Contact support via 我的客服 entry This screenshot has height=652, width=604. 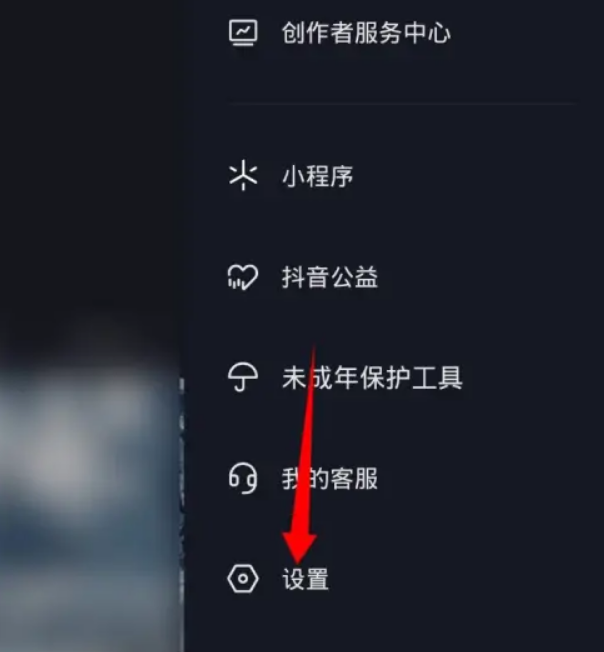393,479
